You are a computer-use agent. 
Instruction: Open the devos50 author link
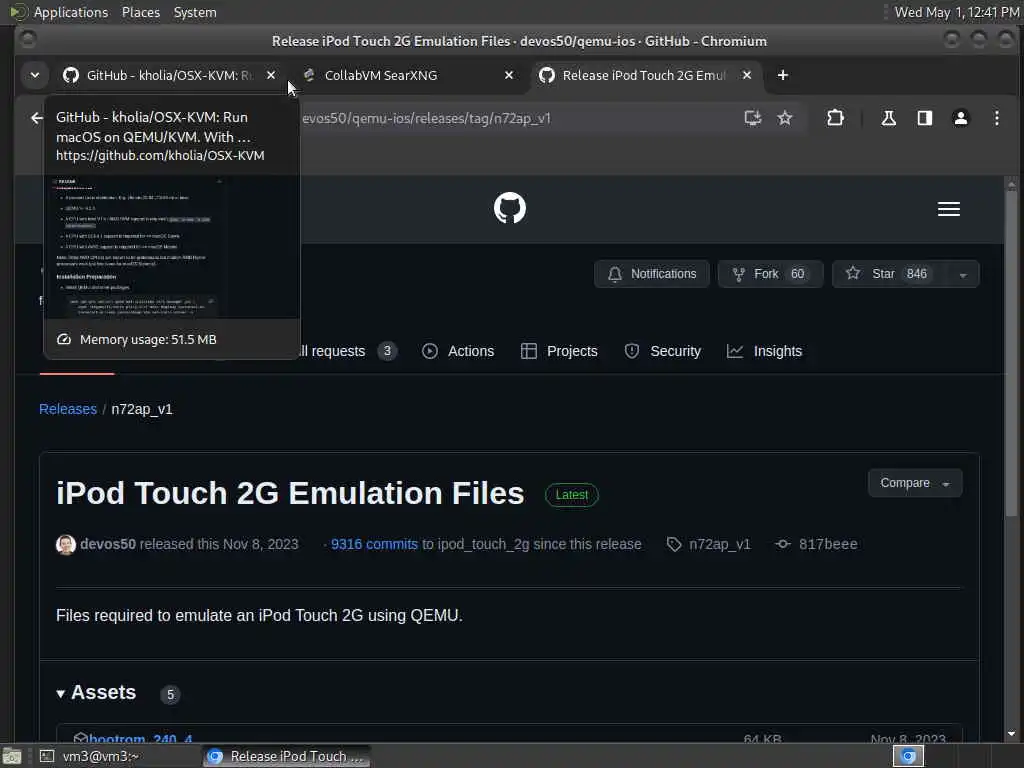point(108,545)
